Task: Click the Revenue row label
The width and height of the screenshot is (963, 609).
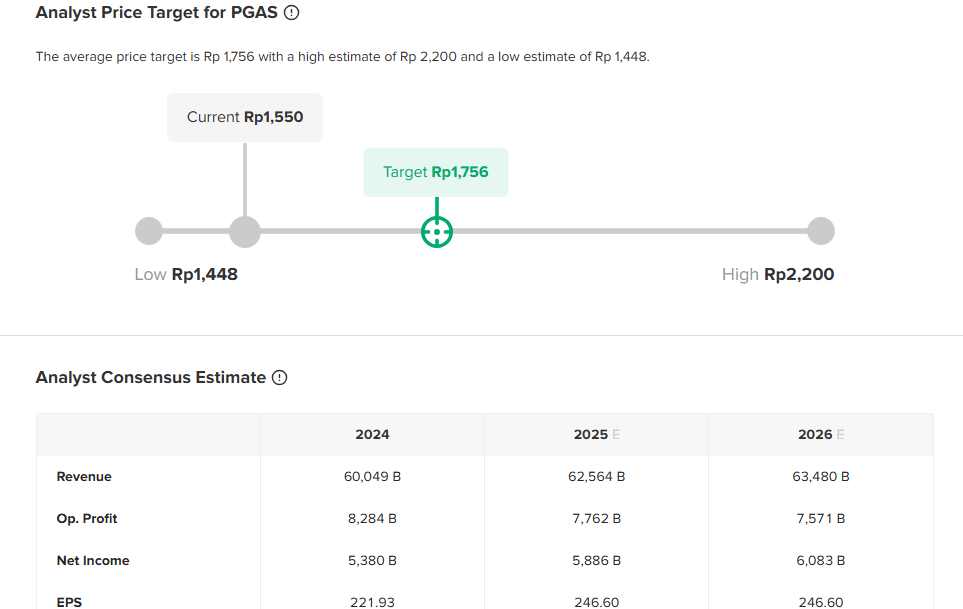Action: click(x=84, y=477)
